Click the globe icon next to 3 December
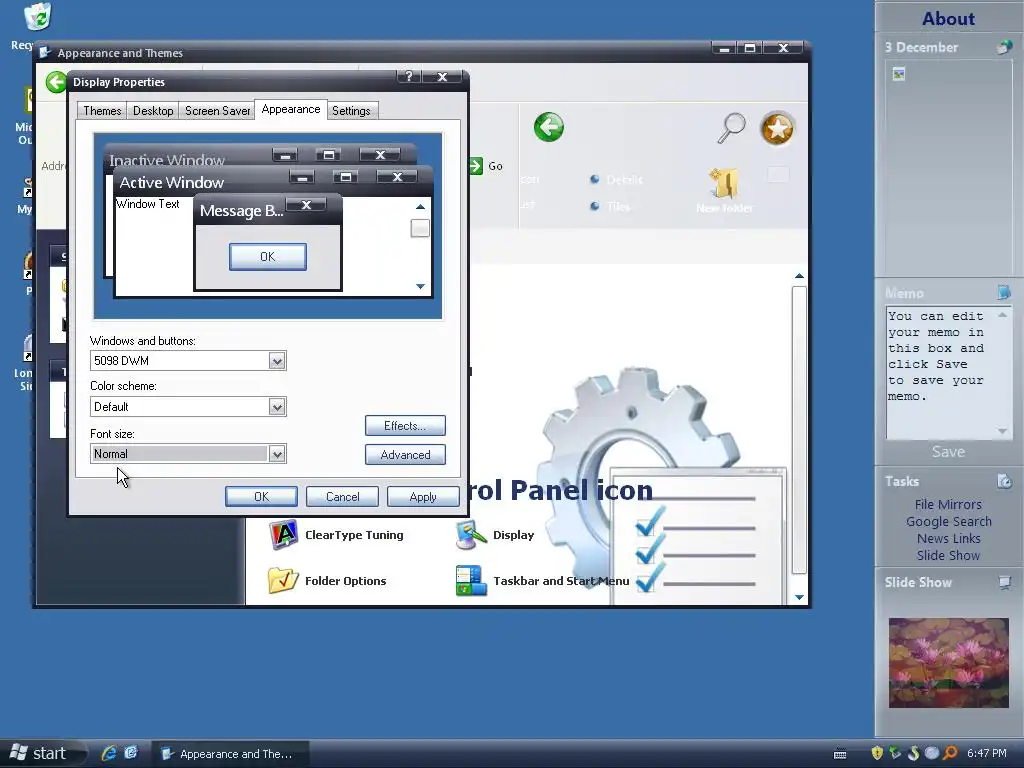 (1004, 47)
